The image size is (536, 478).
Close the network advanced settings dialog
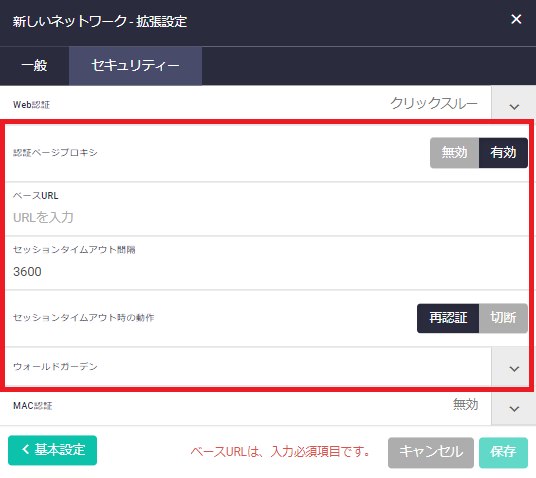pyautogui.click(x=516, y=19)
